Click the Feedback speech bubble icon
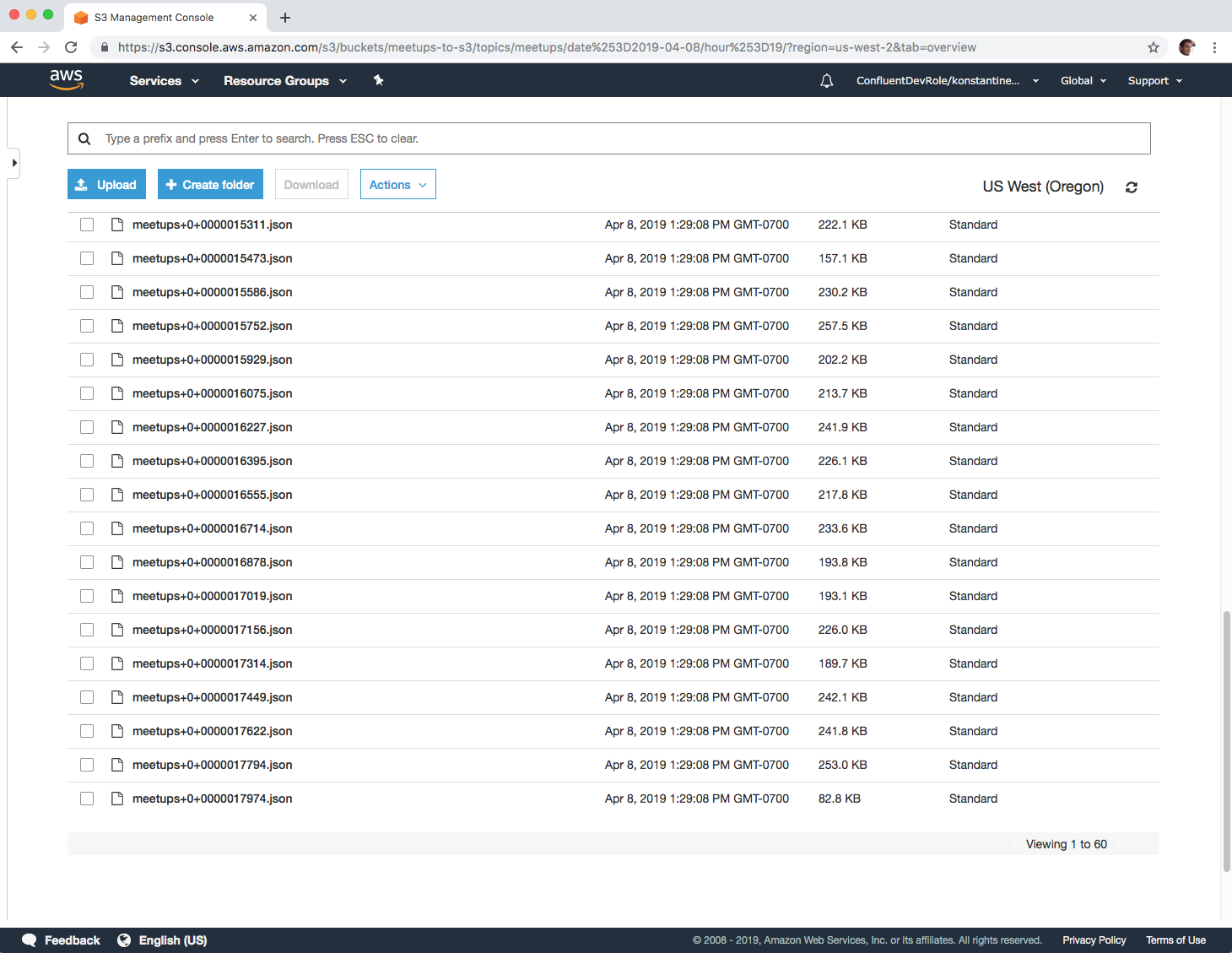 coord(30,940)
